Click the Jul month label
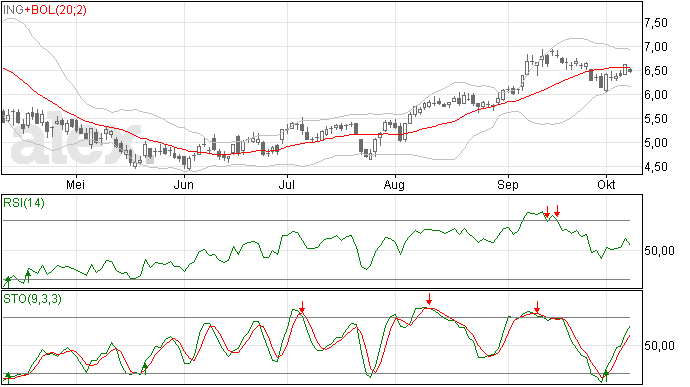Viewport: 690px width, 387px height. tap(286, 184)
